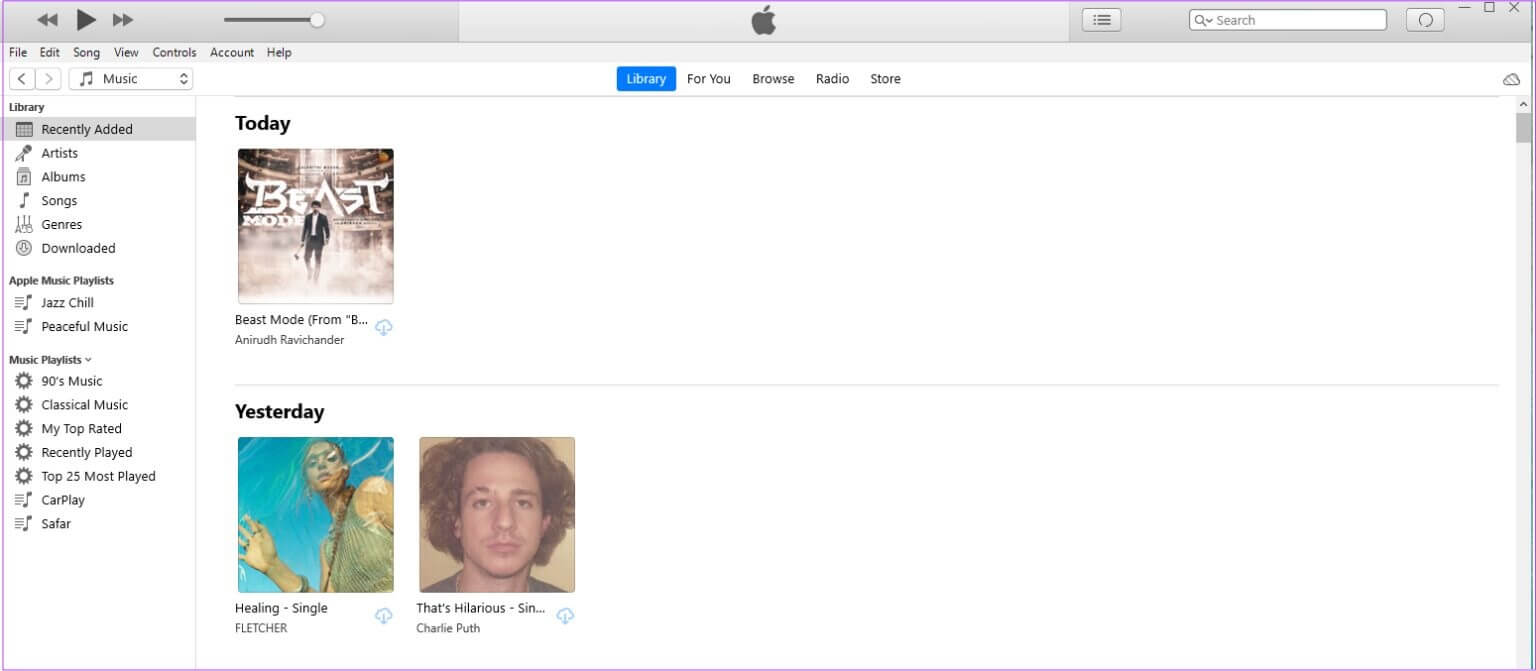Click the Apple logo in display area

coord(764,20)
